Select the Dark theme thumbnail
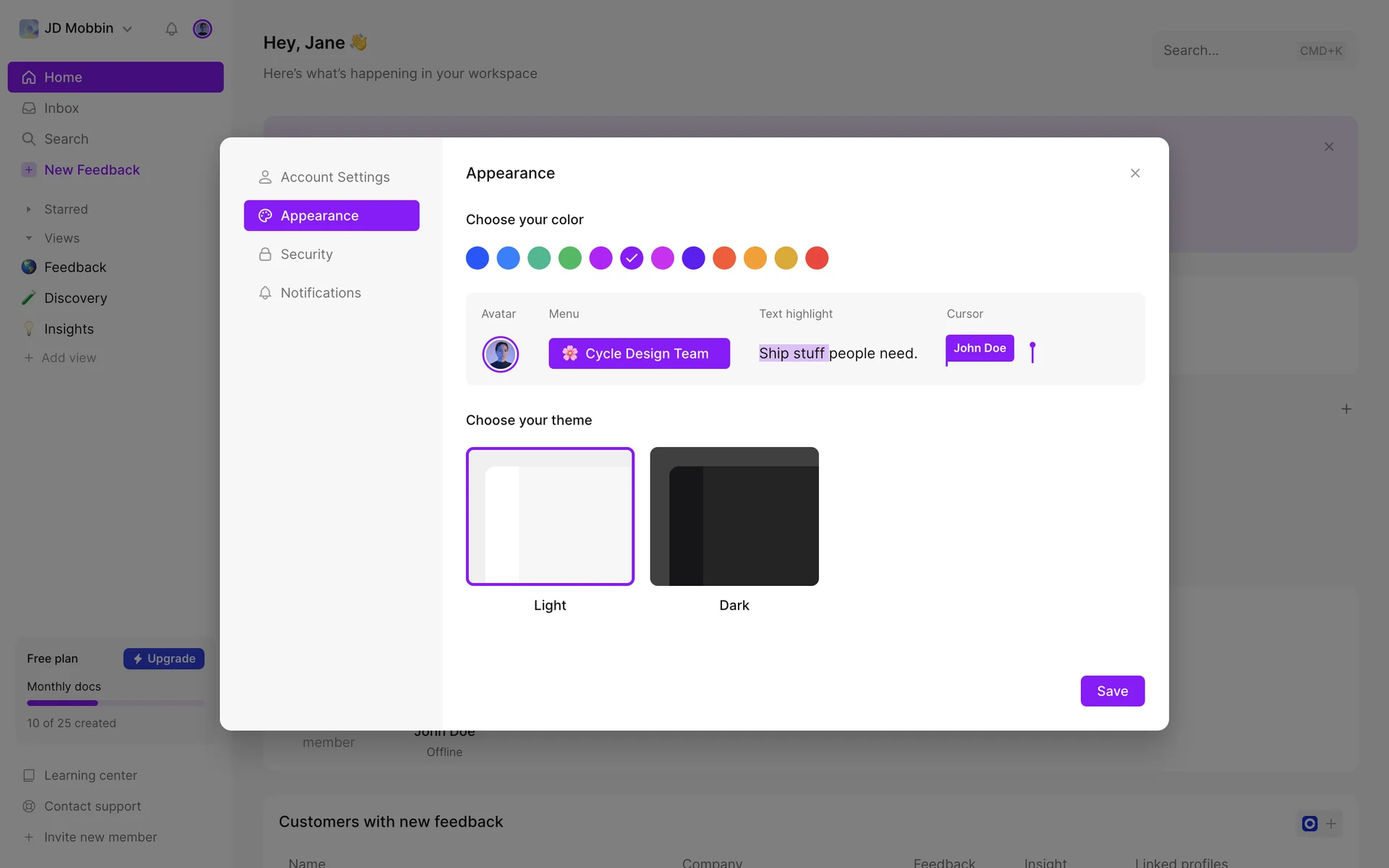This screenshot has width=1389, height=868. pos(734,516)
